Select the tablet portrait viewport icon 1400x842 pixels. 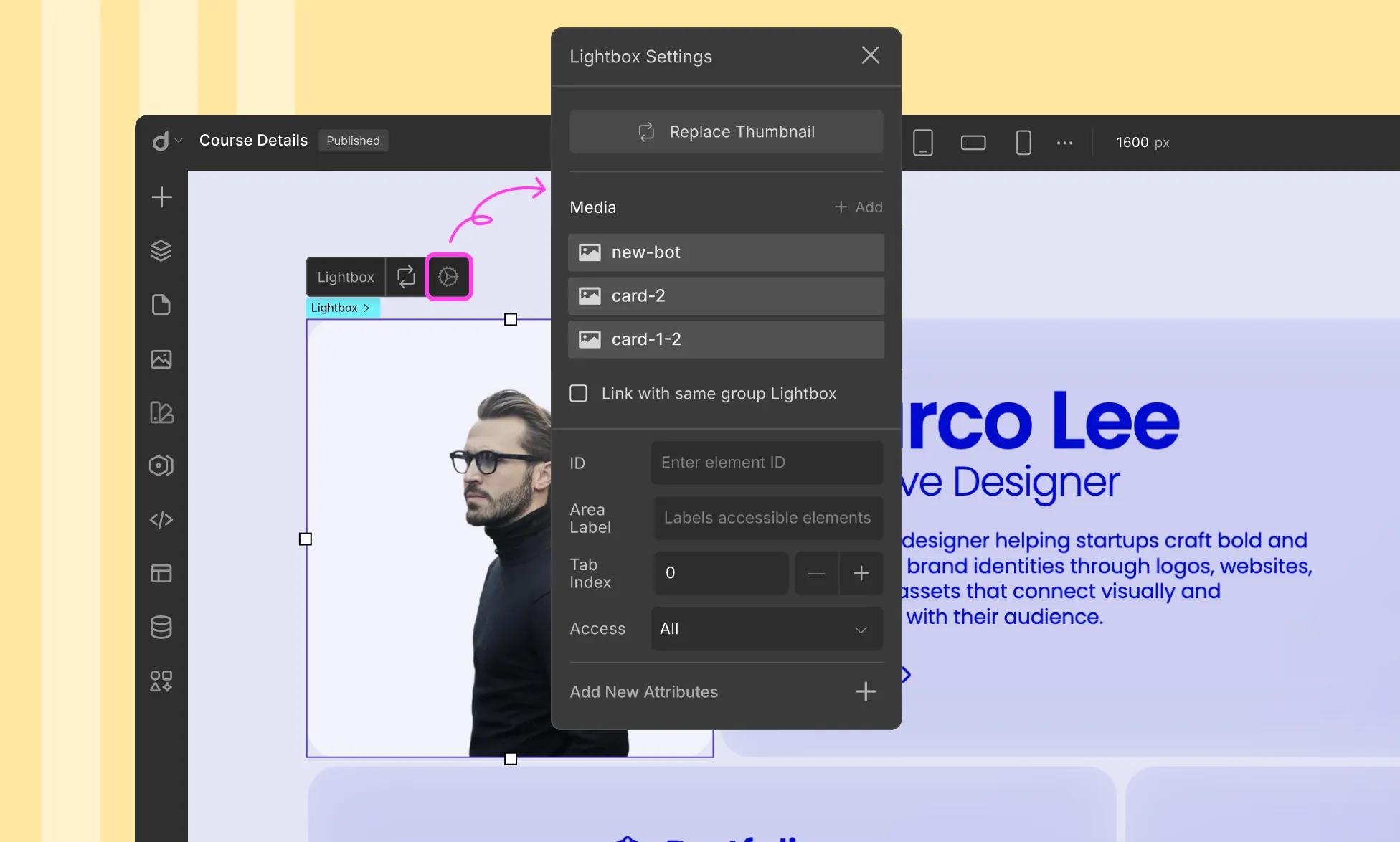923,142
